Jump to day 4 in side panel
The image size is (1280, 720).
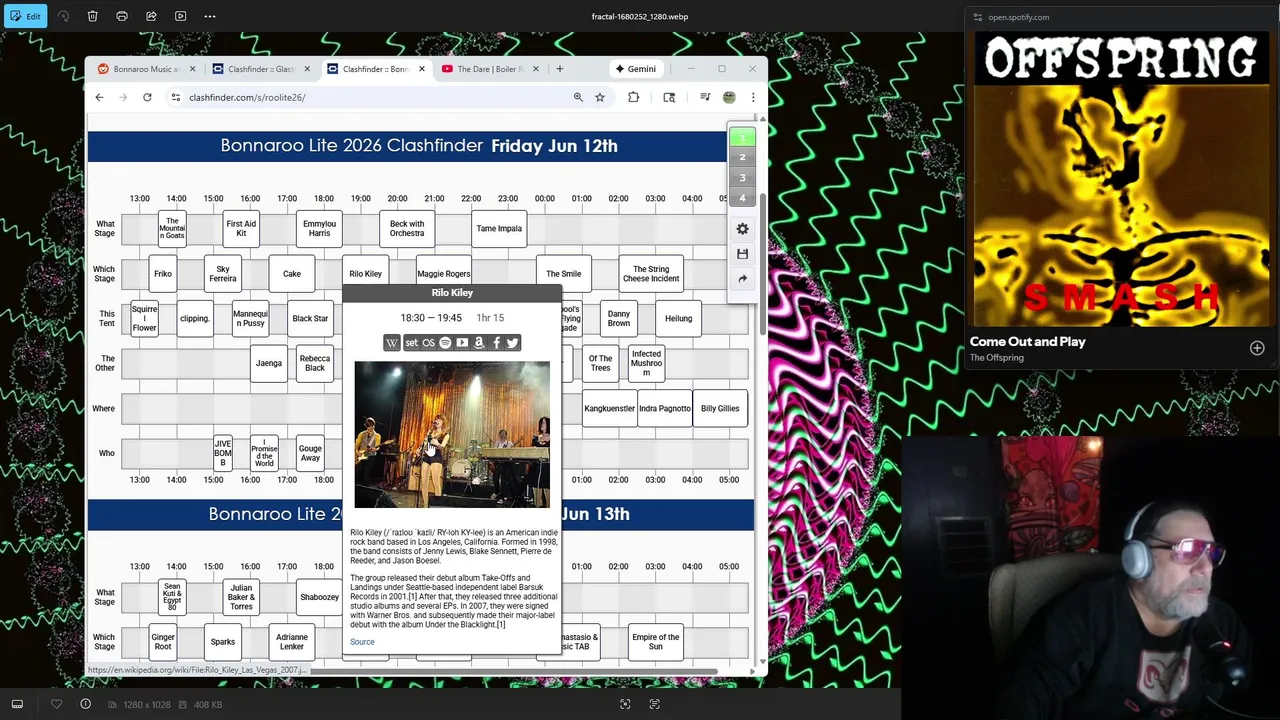742,197
